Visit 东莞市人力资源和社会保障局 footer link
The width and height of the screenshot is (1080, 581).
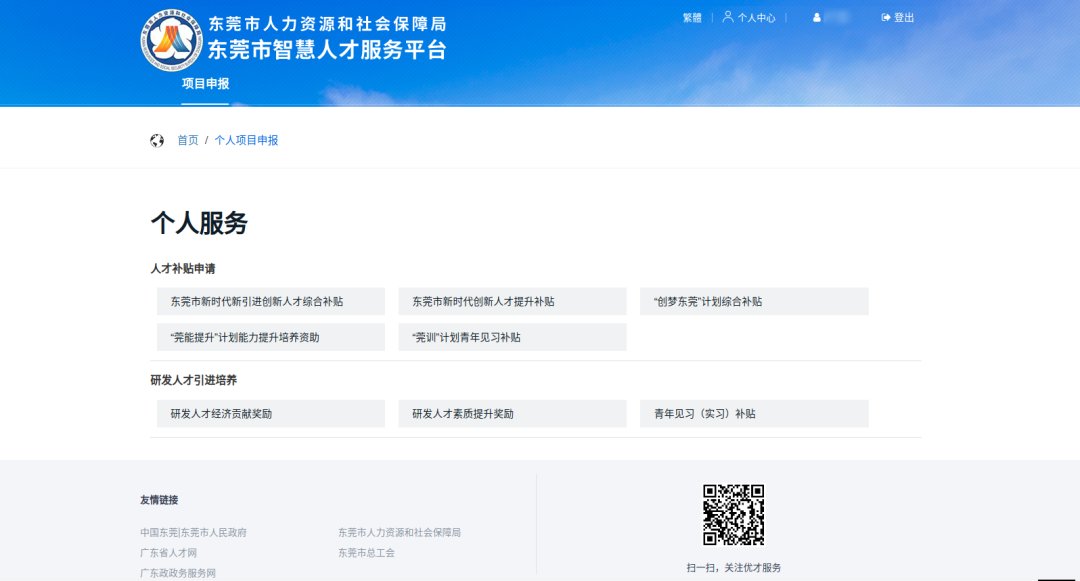399,533
